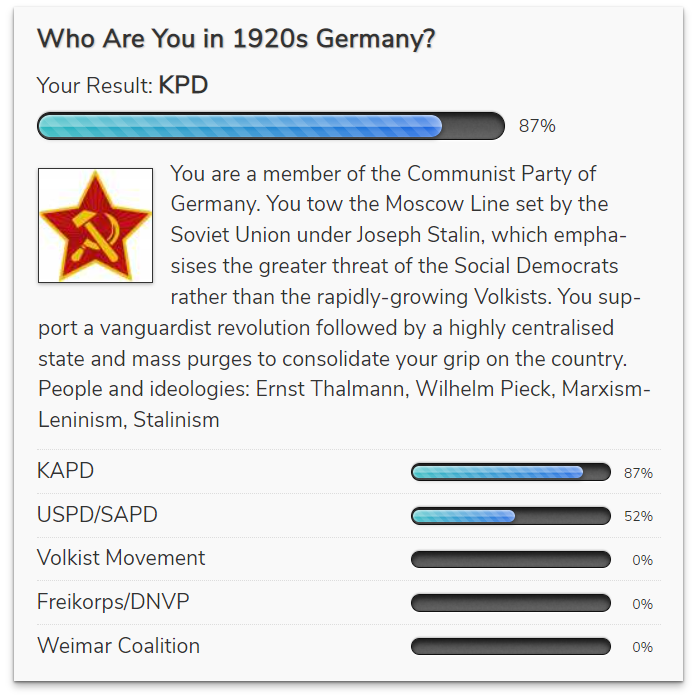Select the USPD/SAPD result row label
693x695 pixels.
[97, 515]
